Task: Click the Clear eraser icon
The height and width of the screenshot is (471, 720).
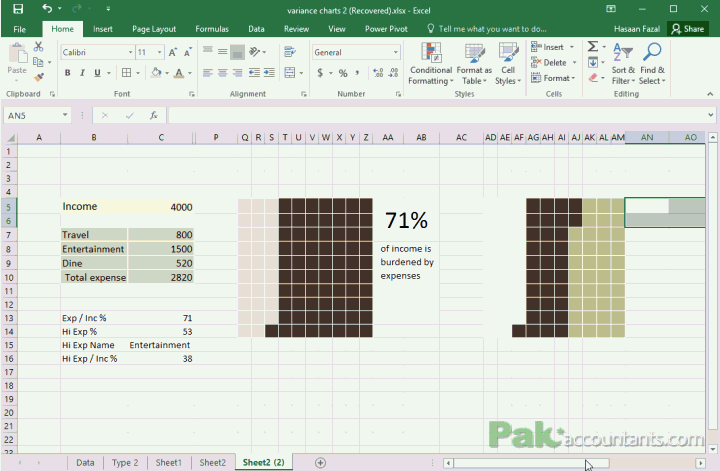Action: tap(593, 78)
